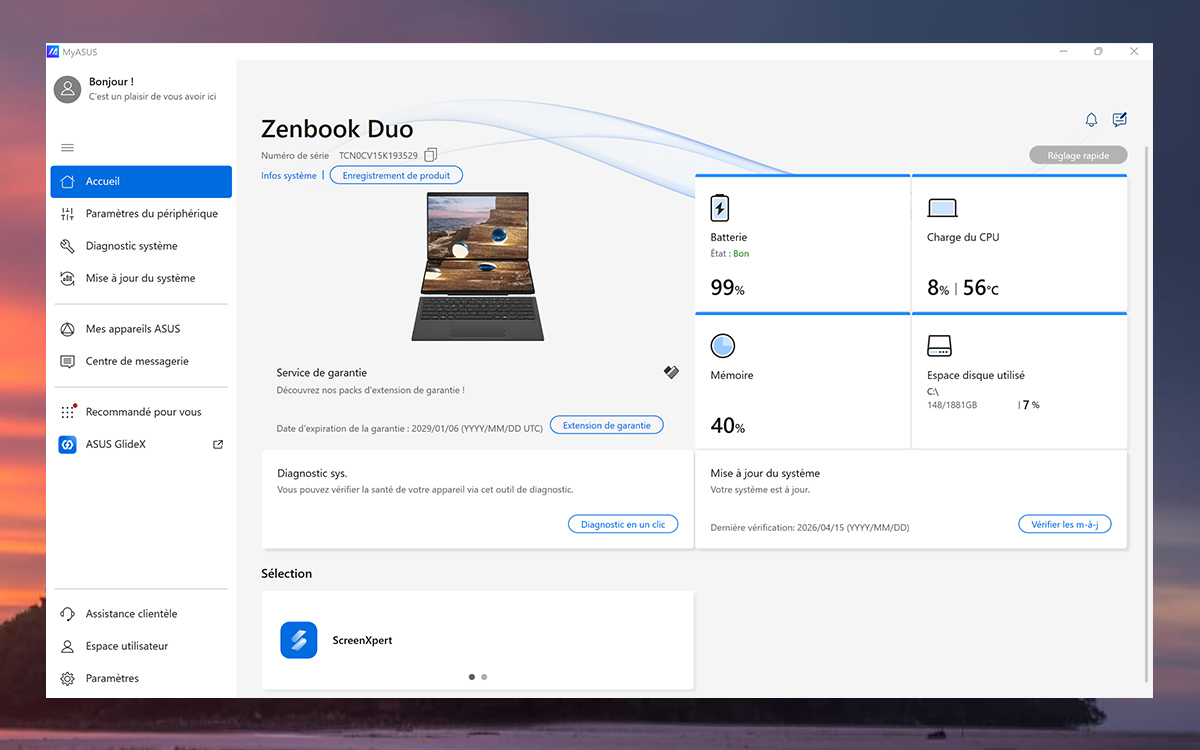
Task: Open notifications via the bell icon
Action: [1090, 120]
